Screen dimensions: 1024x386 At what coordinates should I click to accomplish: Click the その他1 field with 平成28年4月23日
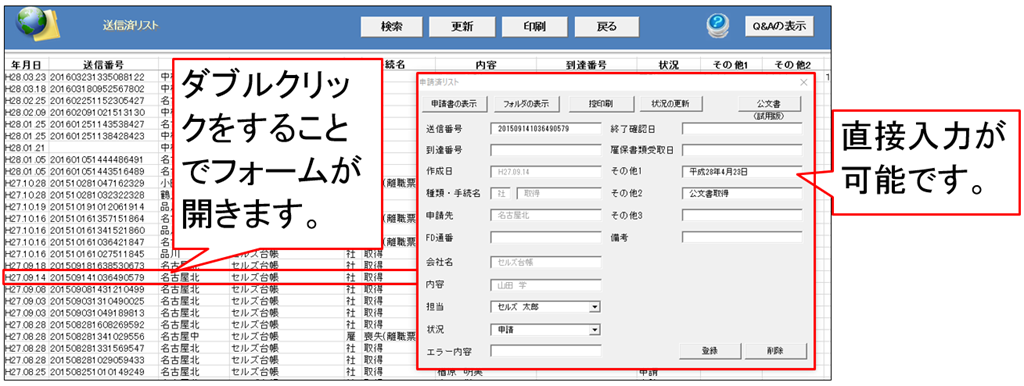(742, 172)
